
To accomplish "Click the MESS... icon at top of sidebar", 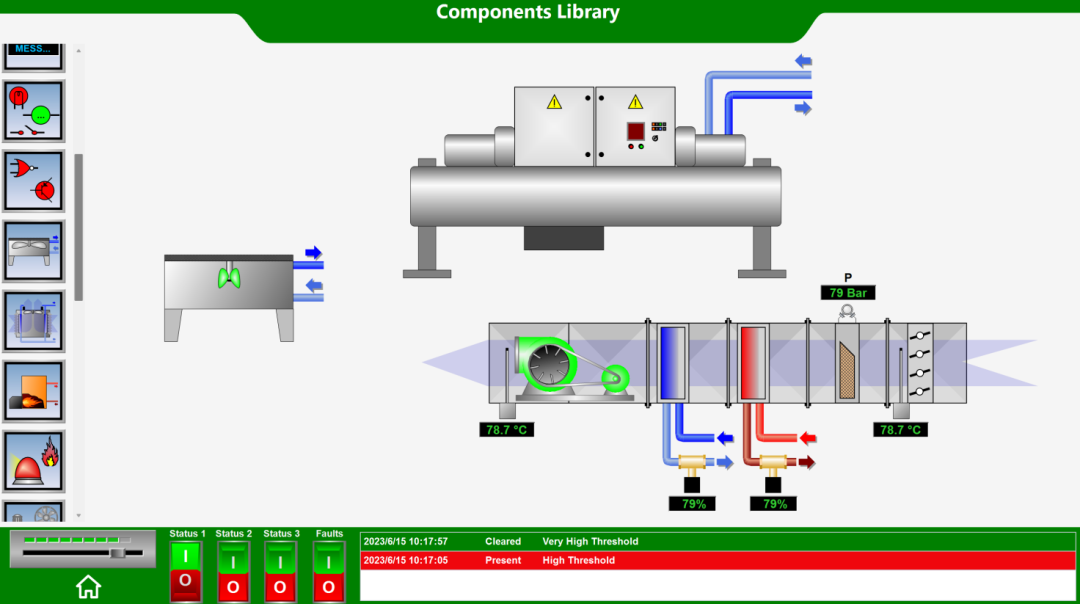I will point(33,53).
